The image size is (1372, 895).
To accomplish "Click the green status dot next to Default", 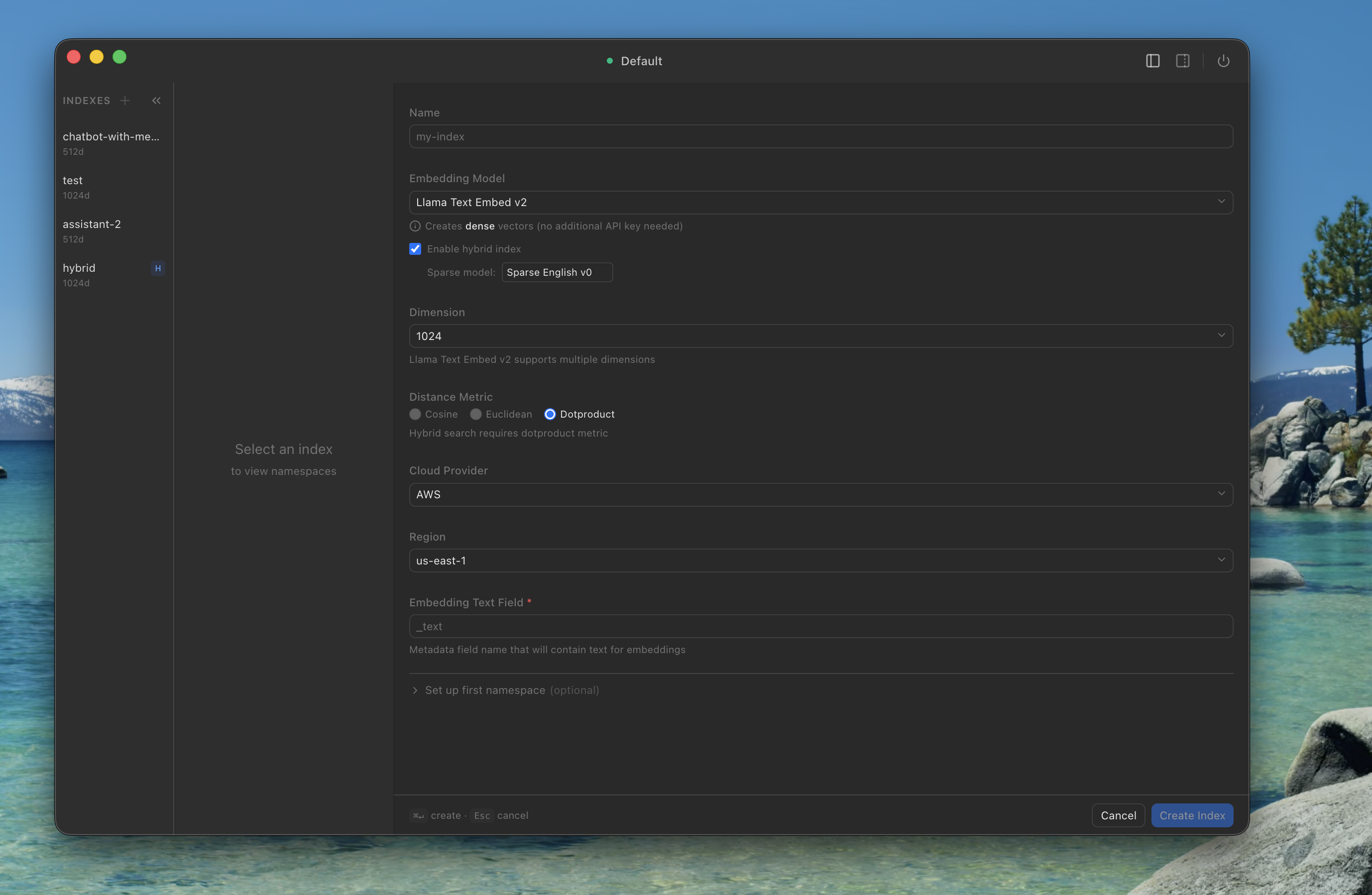I will 609,61.
